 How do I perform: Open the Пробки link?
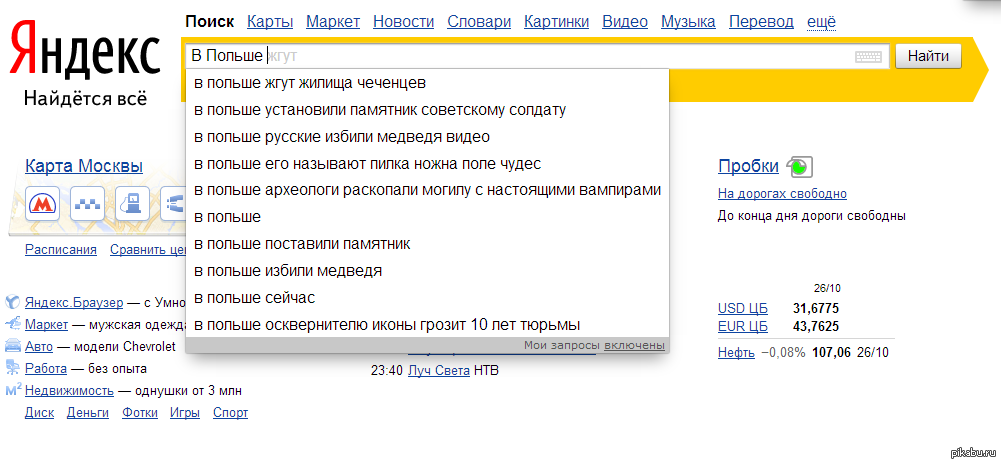click(x=748, y=166)
